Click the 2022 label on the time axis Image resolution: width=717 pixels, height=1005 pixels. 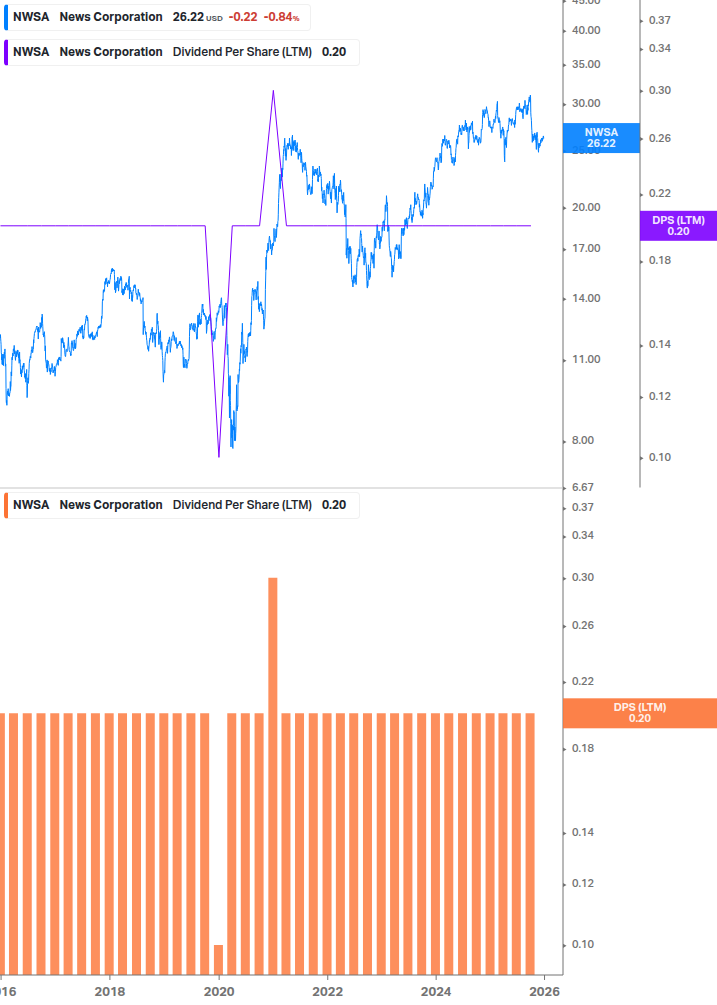[327, 992]
